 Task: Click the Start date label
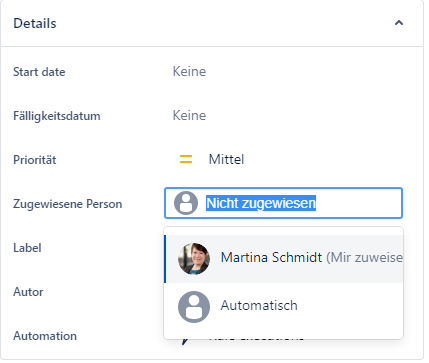(x=39, y=72)
